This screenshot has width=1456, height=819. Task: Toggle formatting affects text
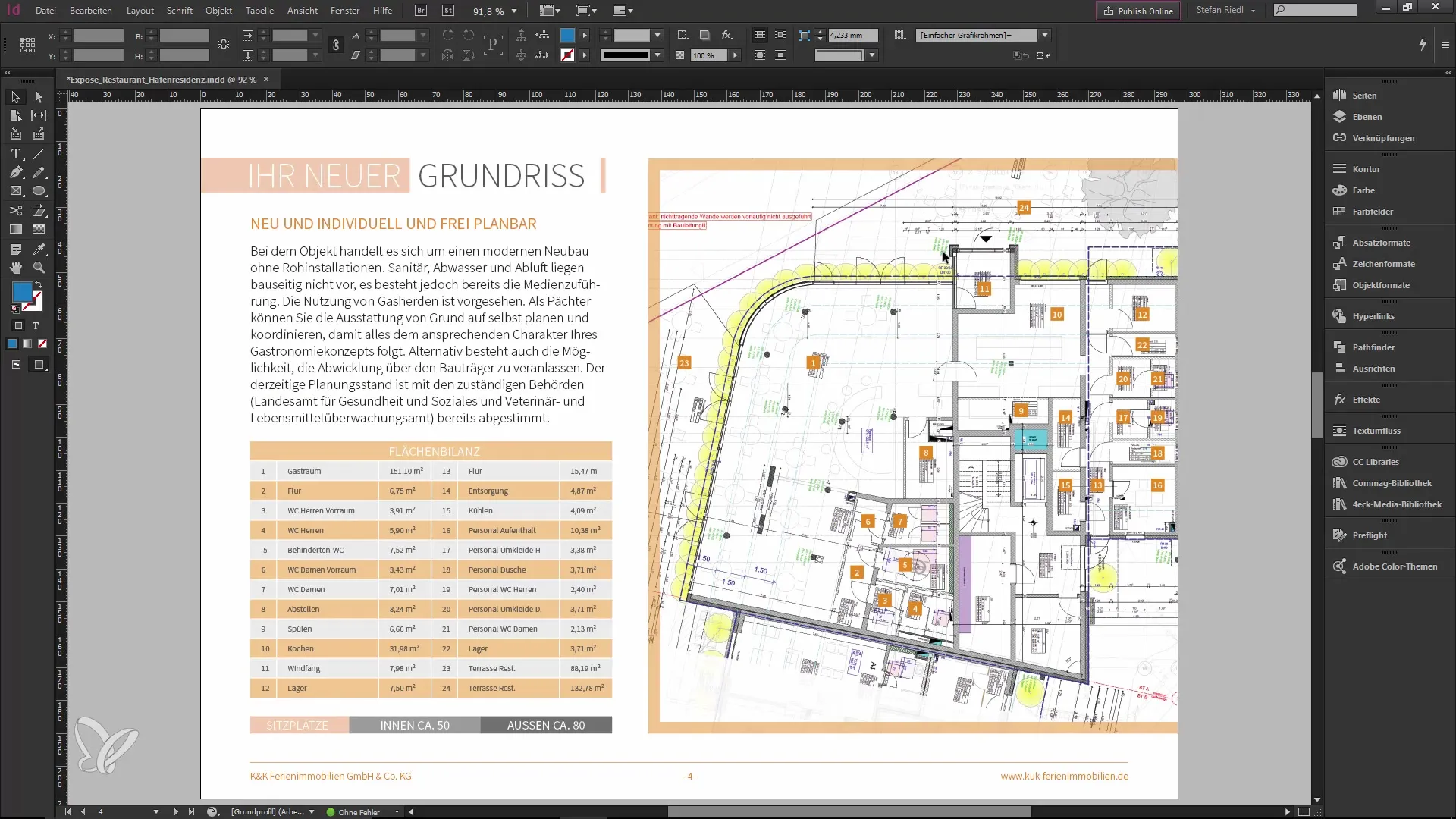click(36, 326)
